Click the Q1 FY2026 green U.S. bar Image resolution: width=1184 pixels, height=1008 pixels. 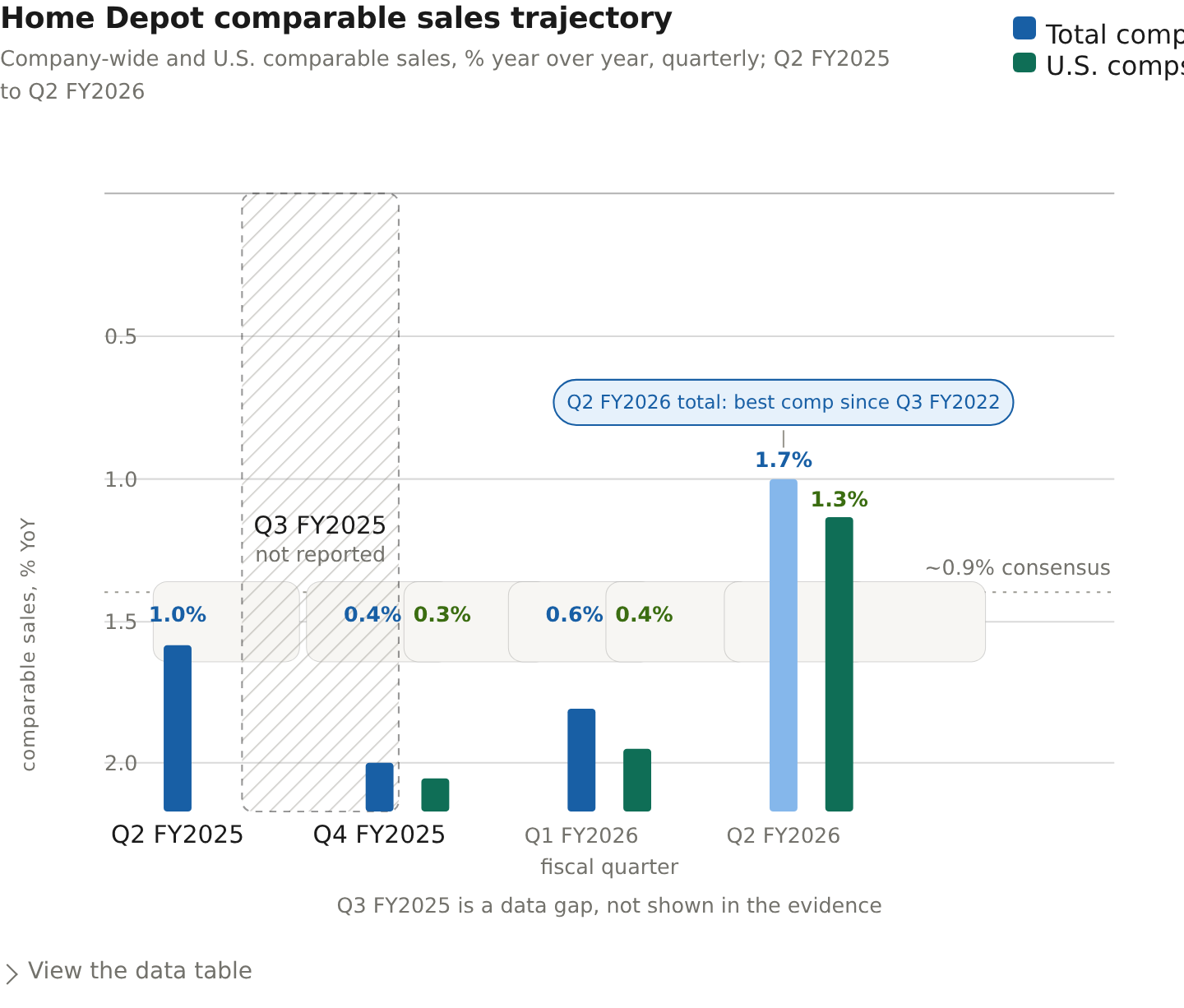637,780
